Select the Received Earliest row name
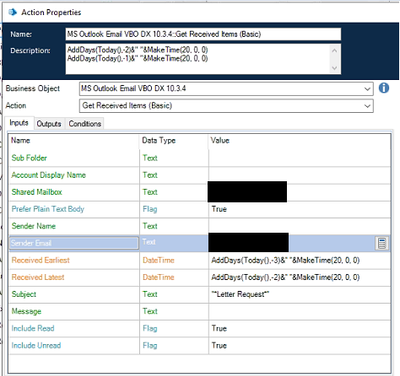 40,260
